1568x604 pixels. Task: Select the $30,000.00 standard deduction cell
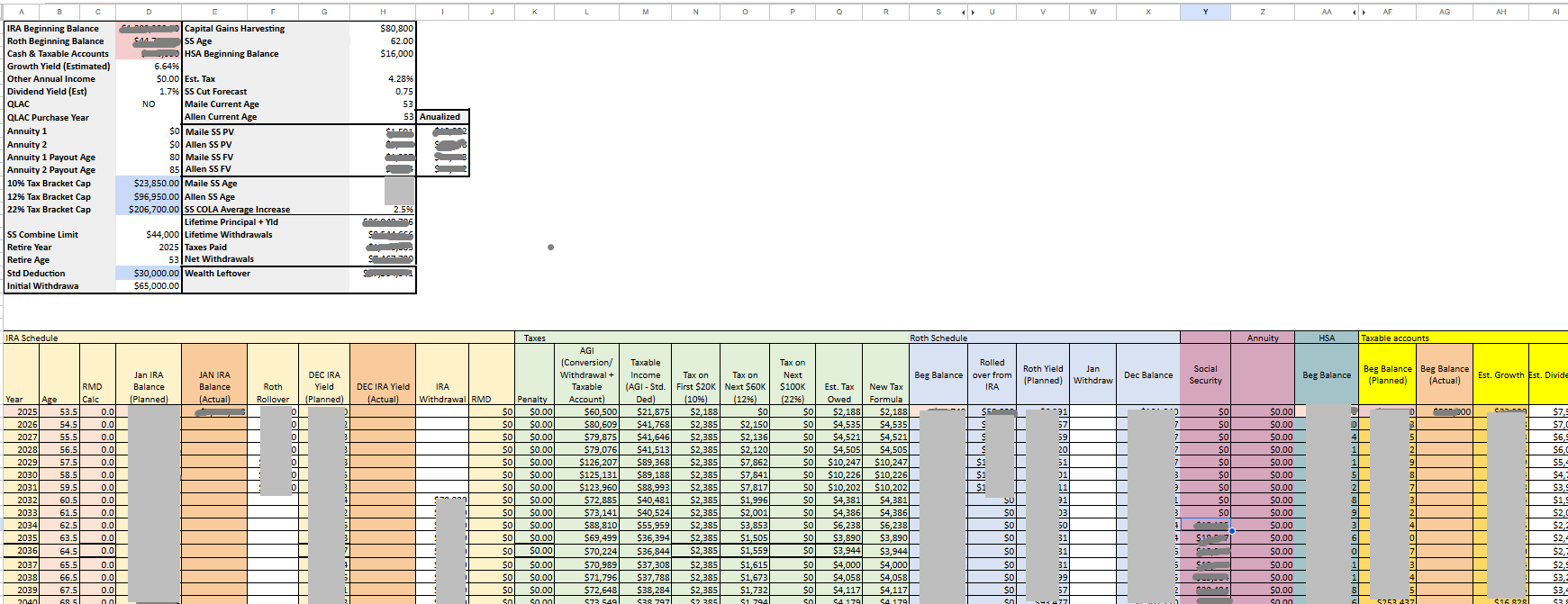(x=149, y=274)
